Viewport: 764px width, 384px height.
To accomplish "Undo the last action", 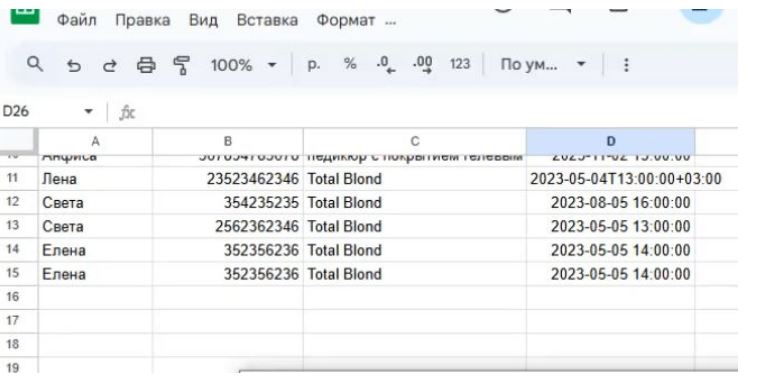I will click(74, 65).
